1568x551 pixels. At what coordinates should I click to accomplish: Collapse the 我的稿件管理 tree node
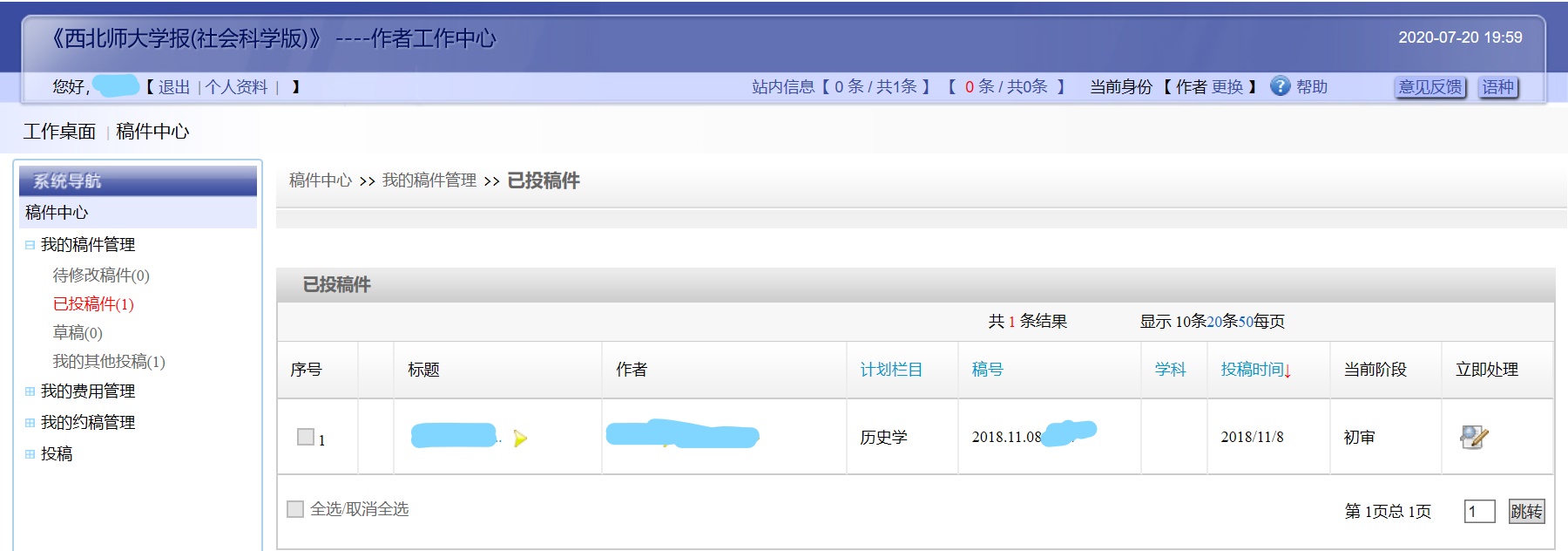(x=30, y=245)
